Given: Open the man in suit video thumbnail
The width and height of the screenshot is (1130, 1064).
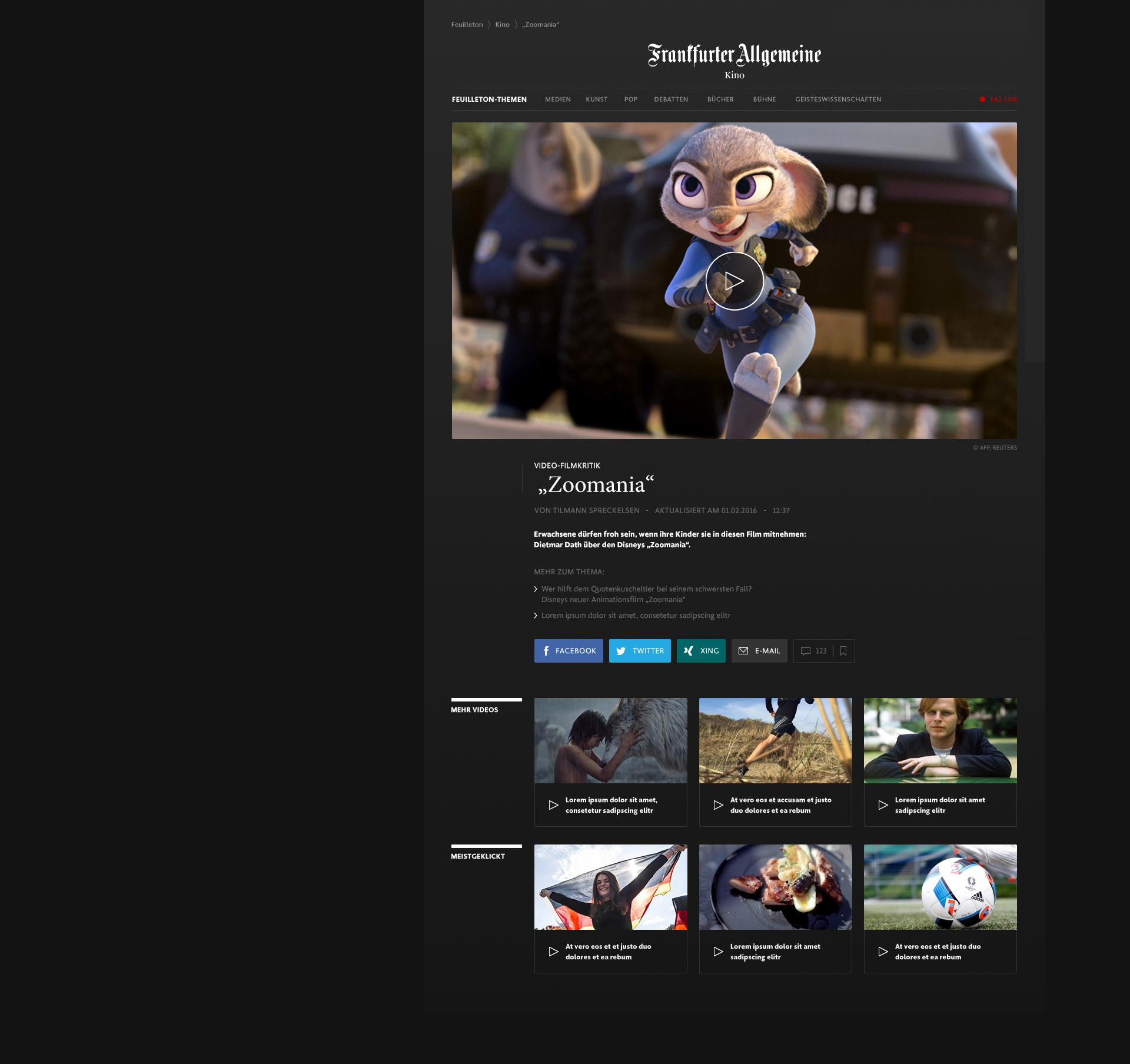Looking at the screenshot, I should pyautogui.click(x=940, y=740).
